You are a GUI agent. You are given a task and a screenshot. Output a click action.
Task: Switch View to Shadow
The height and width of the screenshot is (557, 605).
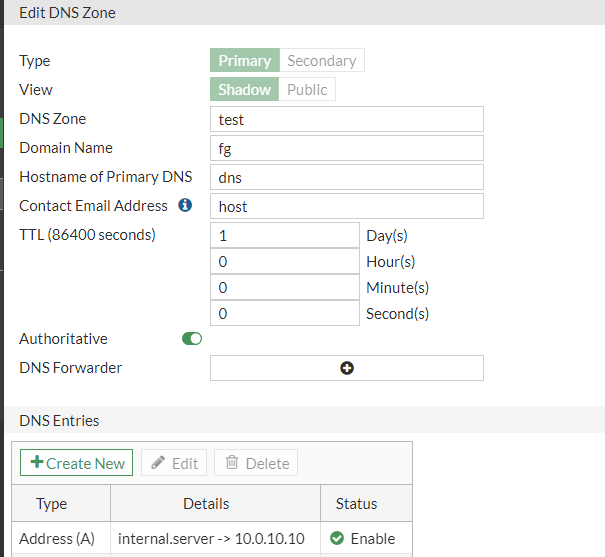coord(245,90)
